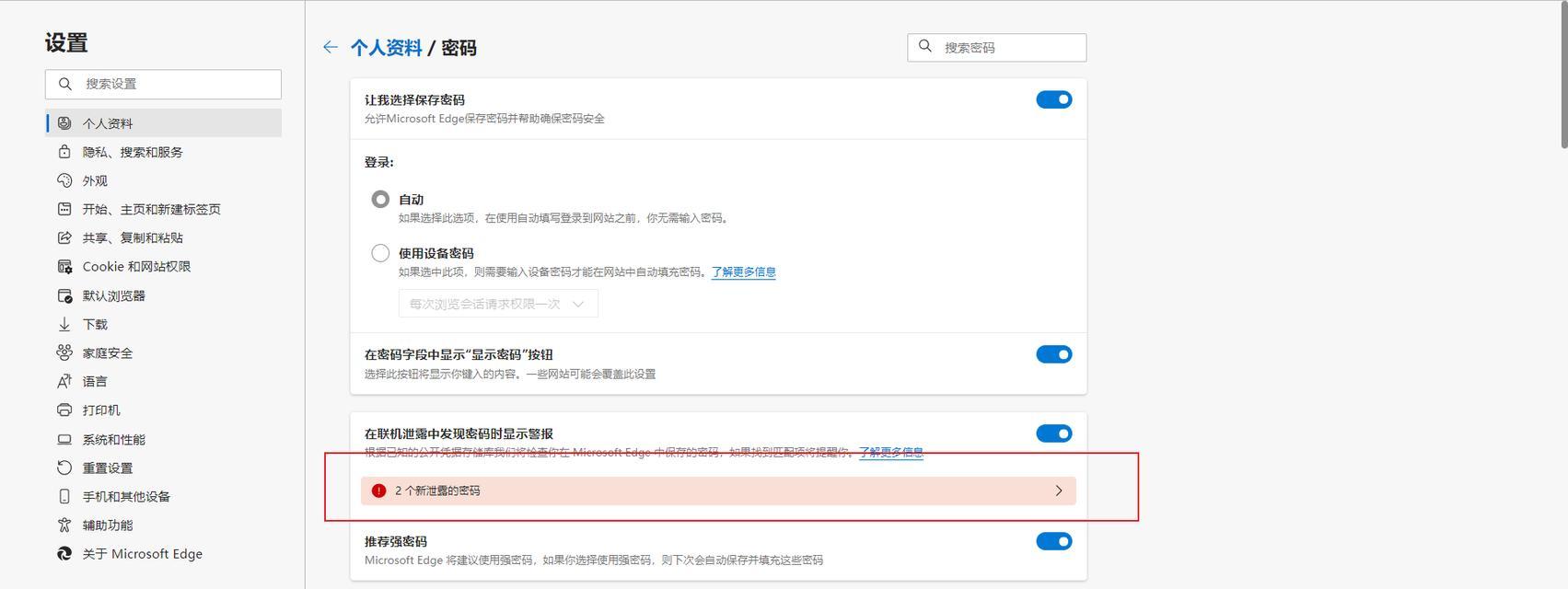
Task: Toggle 在密码字段中显示"显示密码"按钮 switch
Action: [x=1054, y=354]
